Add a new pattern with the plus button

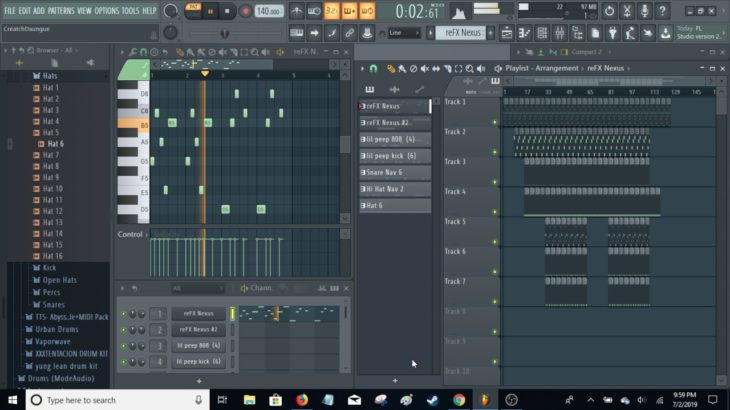click(x=490, y=33)
